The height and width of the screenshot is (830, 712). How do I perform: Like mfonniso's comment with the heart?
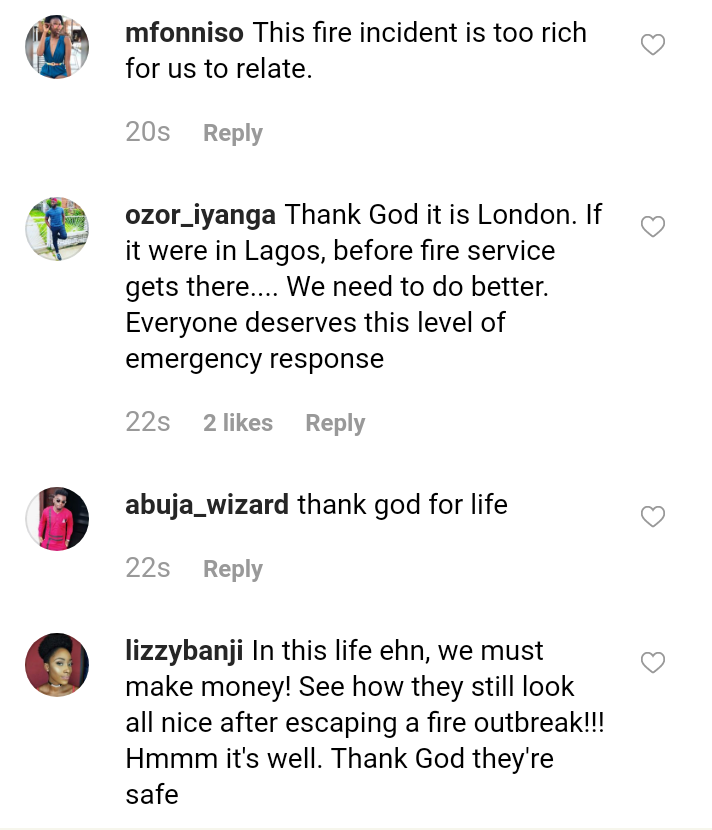653,45
